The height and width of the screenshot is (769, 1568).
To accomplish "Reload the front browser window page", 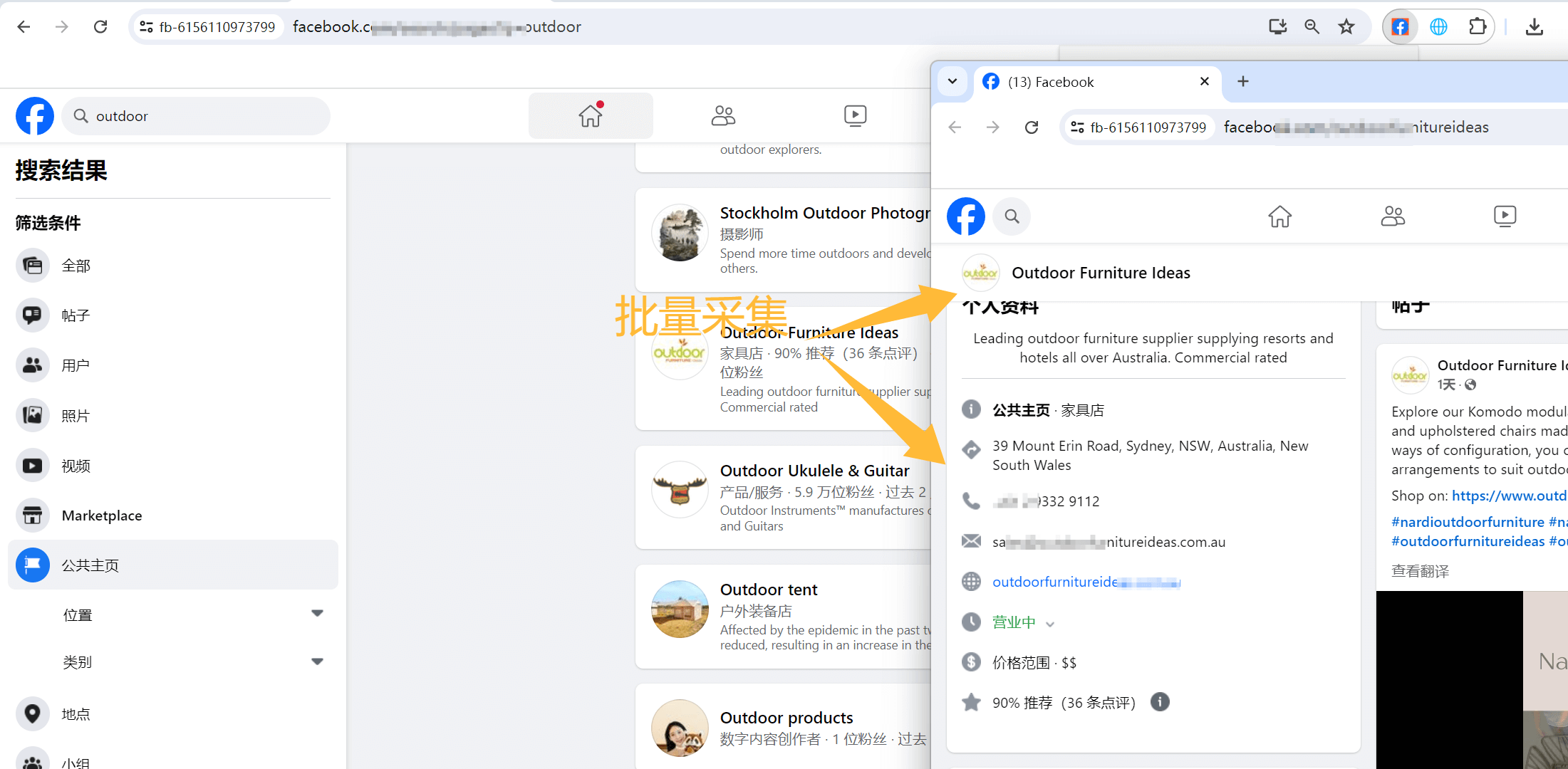I will tap(1031, 127).
